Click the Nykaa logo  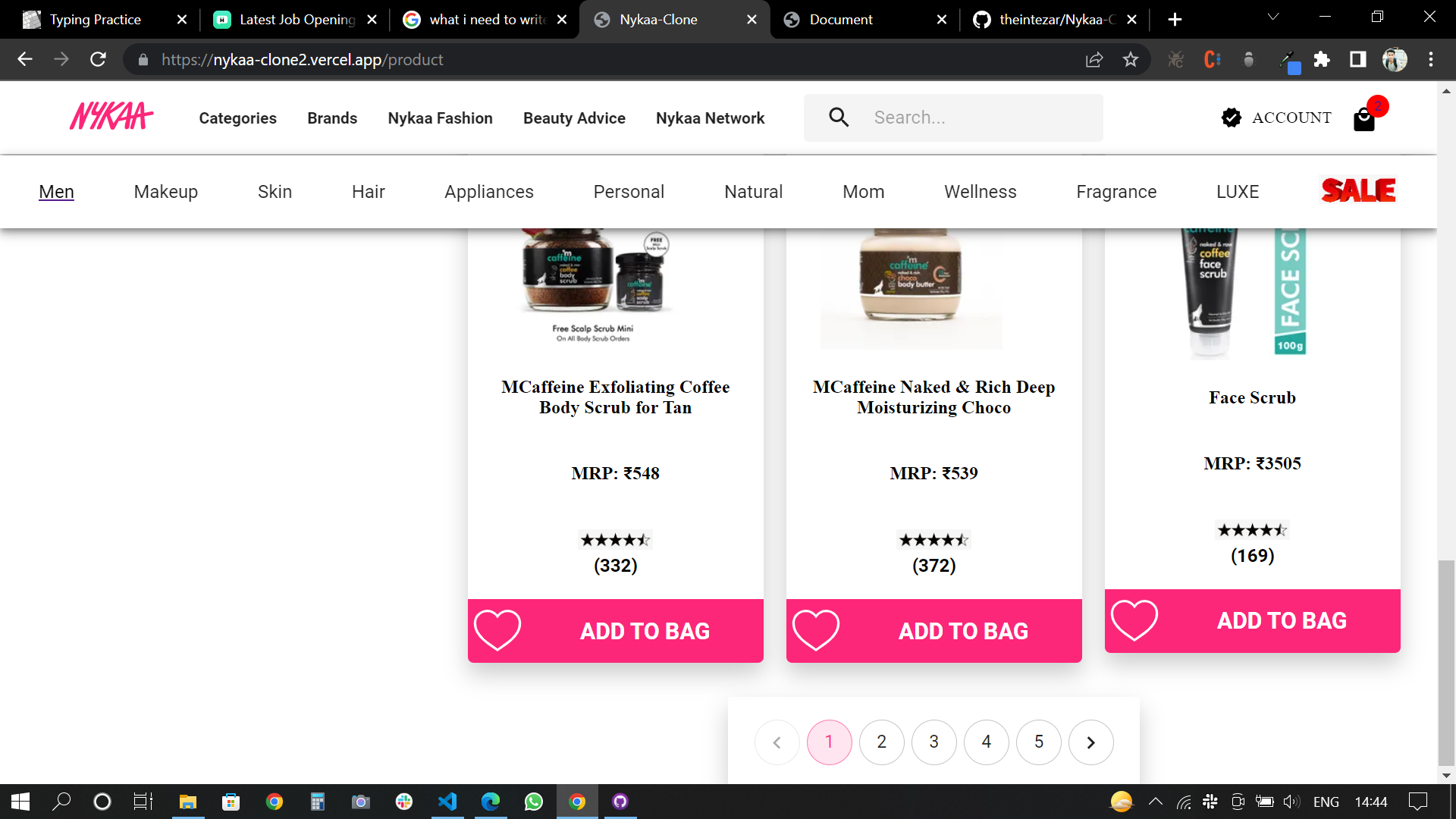[x=111, y=115]
